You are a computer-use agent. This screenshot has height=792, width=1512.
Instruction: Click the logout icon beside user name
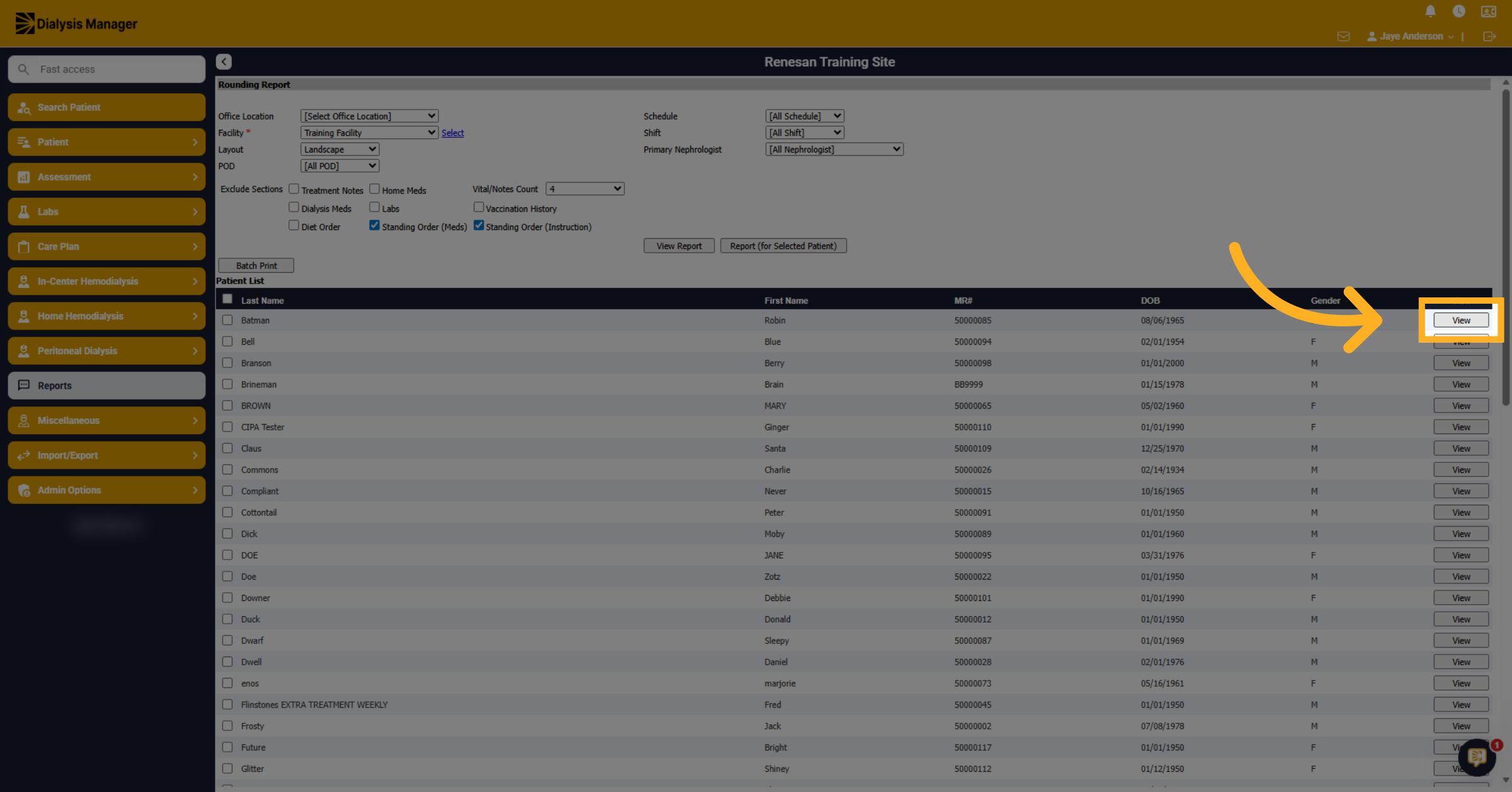[1489, 37]
